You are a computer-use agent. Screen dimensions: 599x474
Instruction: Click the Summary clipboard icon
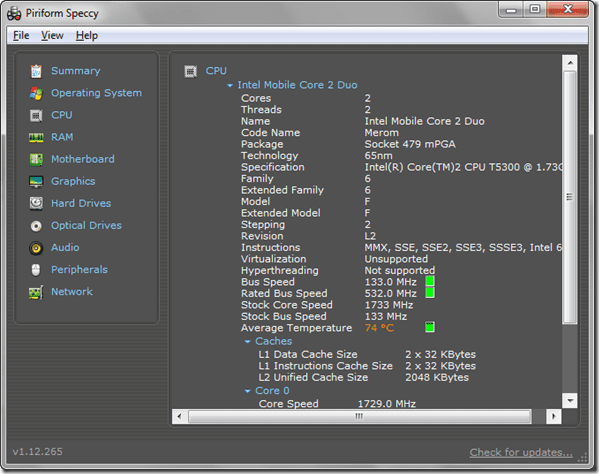click(x=36, y=71)
